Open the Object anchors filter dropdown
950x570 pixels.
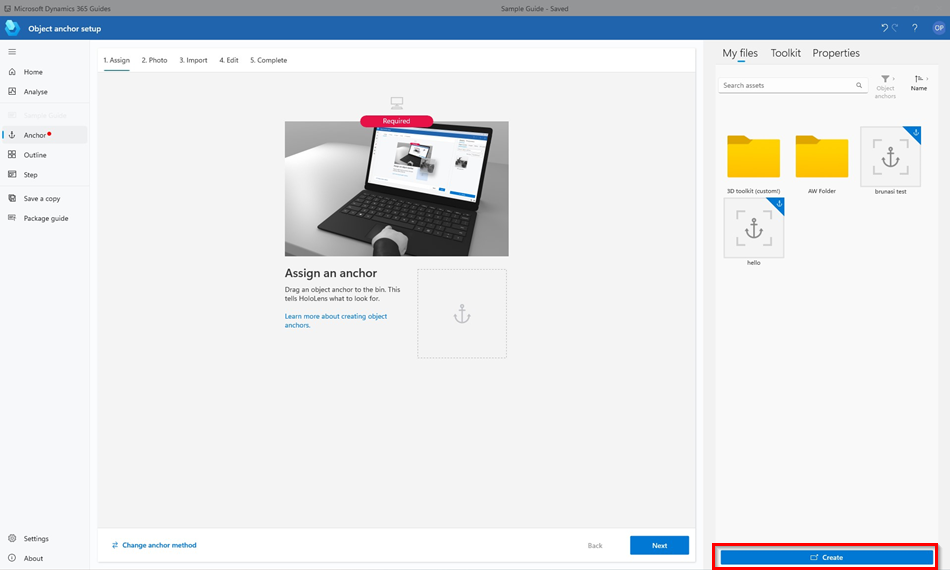click(x=885, y=86)
